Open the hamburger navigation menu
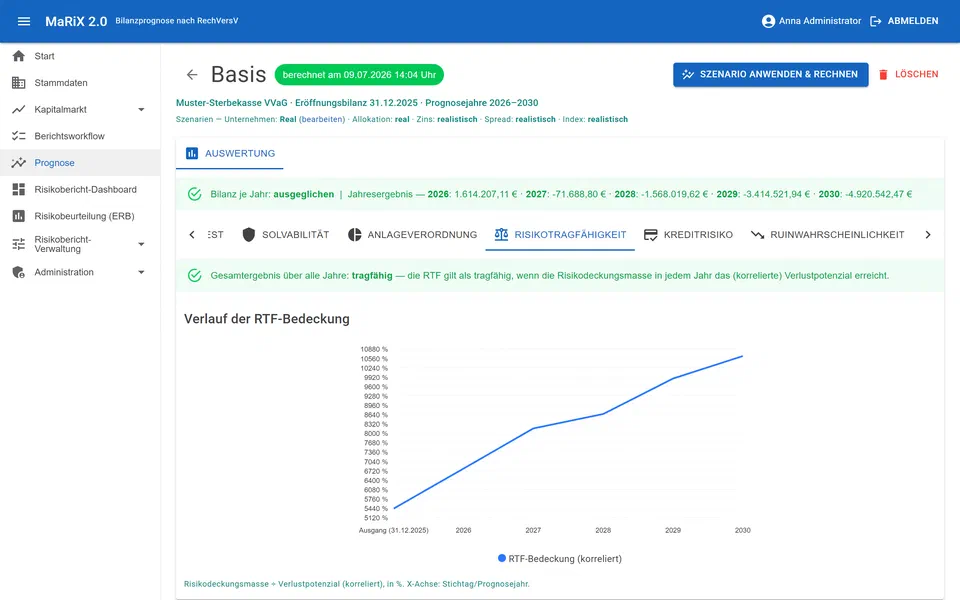Image resolution: width=960 pixels, height=600 pixels. (x=24, y=21)
